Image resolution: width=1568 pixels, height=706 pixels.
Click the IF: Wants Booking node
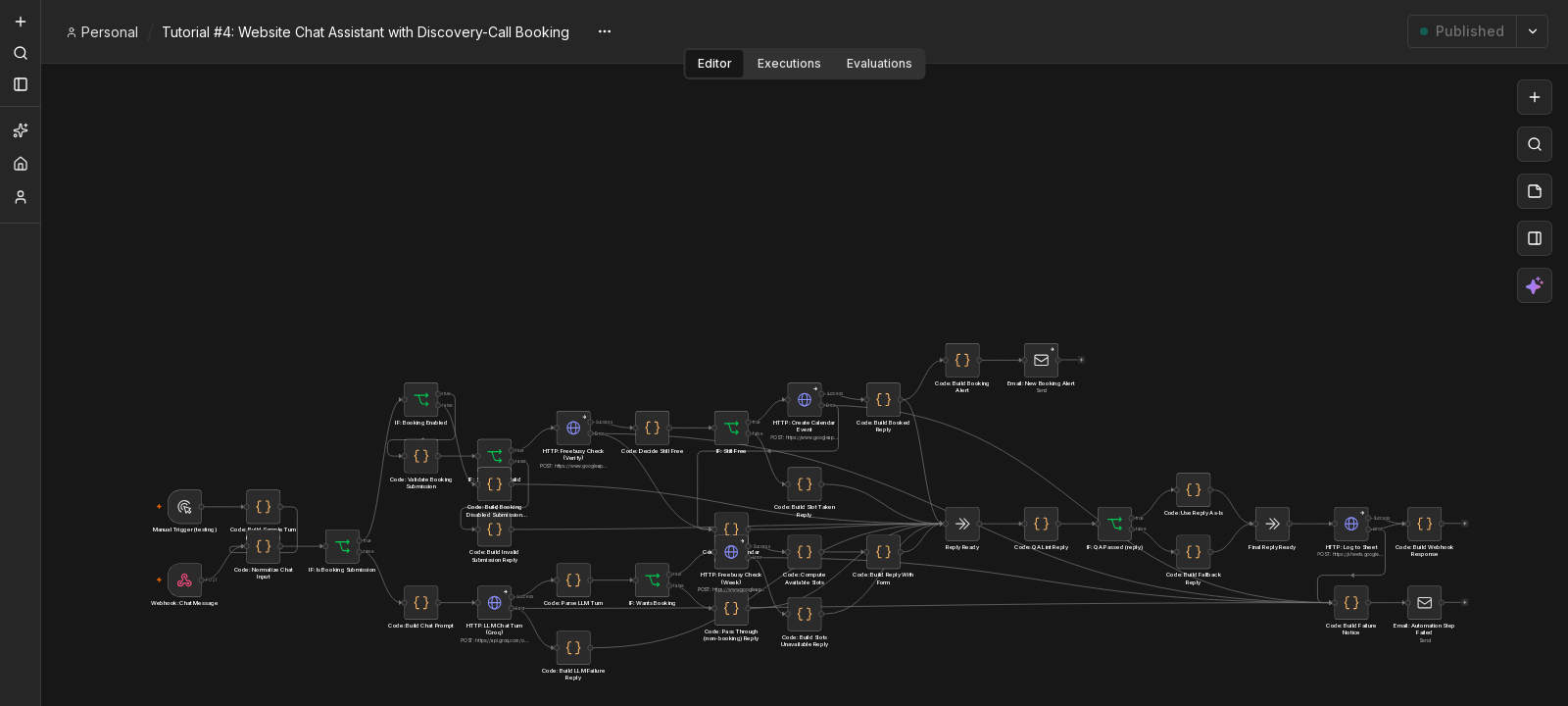pyautogui.click(x=653, y=580)
